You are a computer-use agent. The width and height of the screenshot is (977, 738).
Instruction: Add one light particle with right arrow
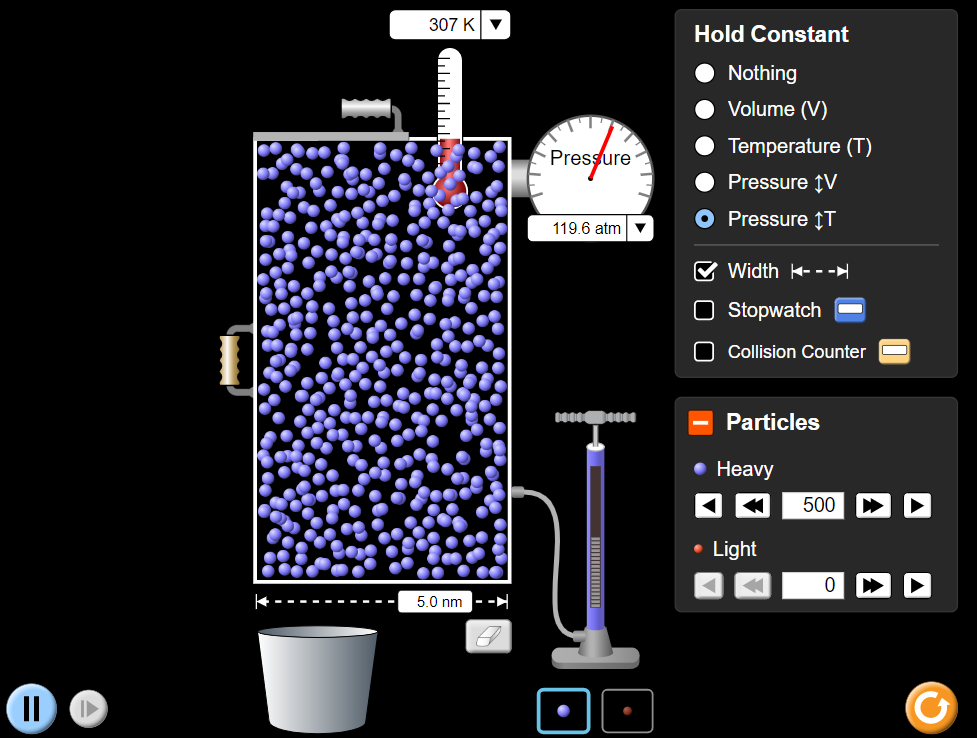coord(917,585)
